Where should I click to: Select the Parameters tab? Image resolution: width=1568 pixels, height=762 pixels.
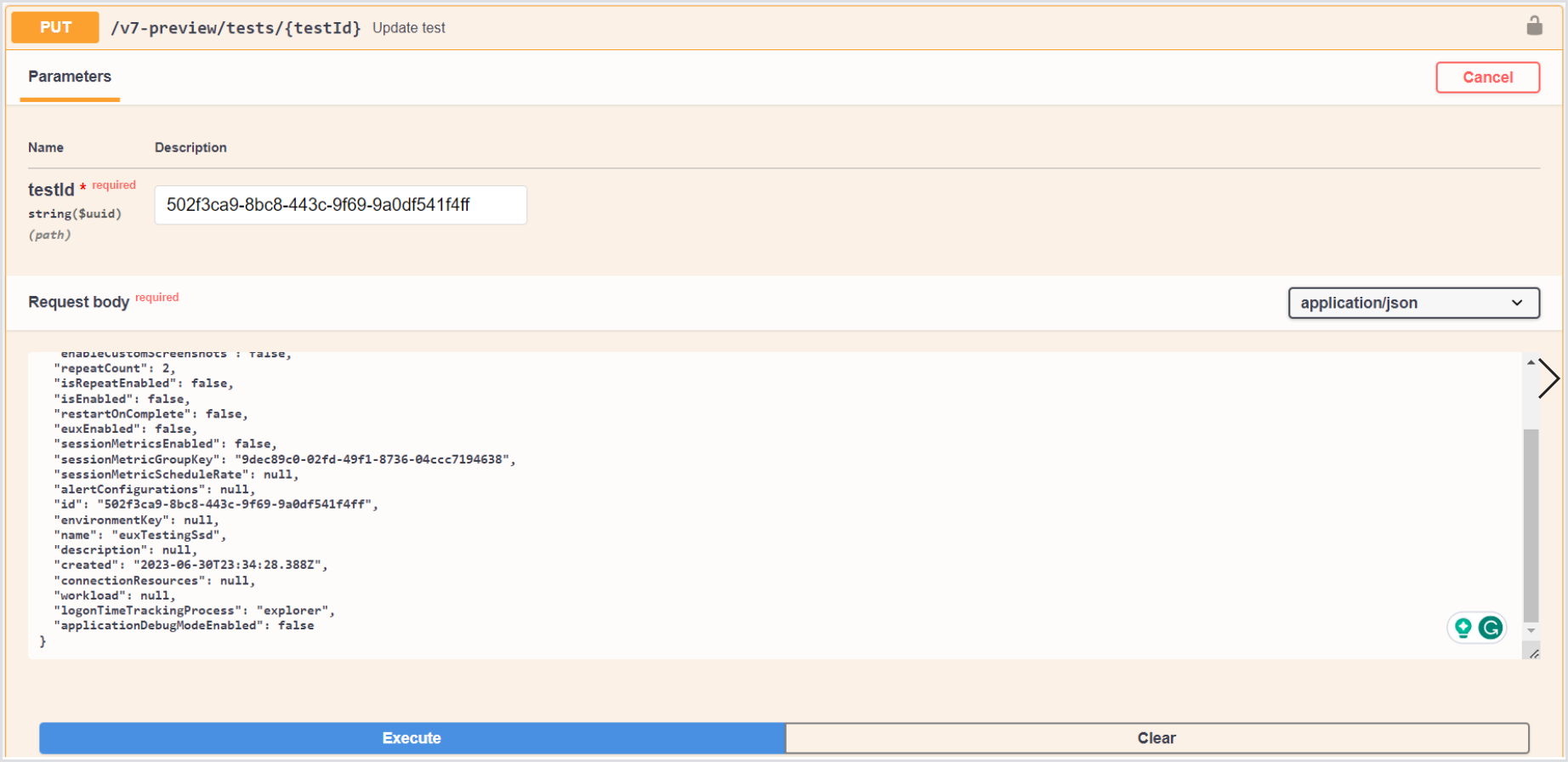pyautogui.click(x=70, y=77)
